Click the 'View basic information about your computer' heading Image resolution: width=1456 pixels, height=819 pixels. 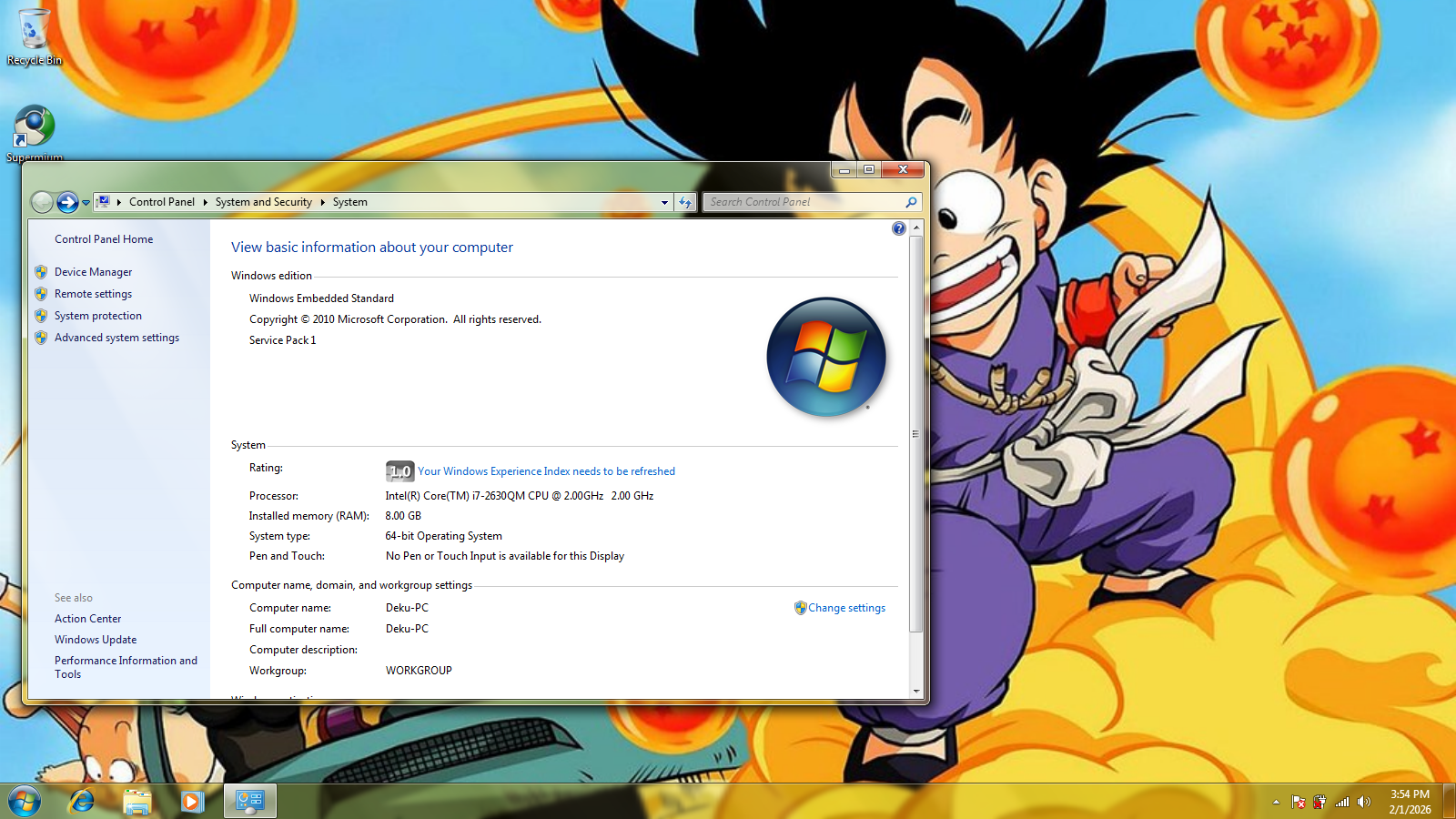click(x=372, y=248)
